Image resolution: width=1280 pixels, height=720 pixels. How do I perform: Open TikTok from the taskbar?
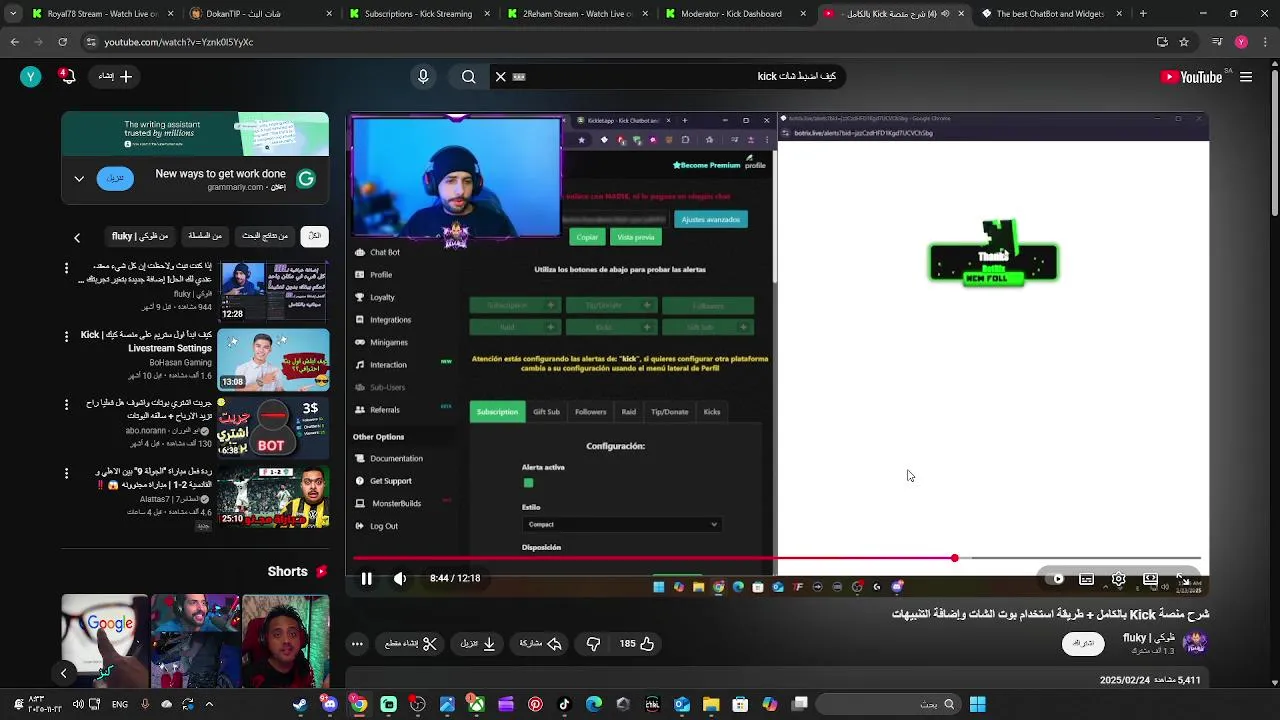(x=565, y=704)
